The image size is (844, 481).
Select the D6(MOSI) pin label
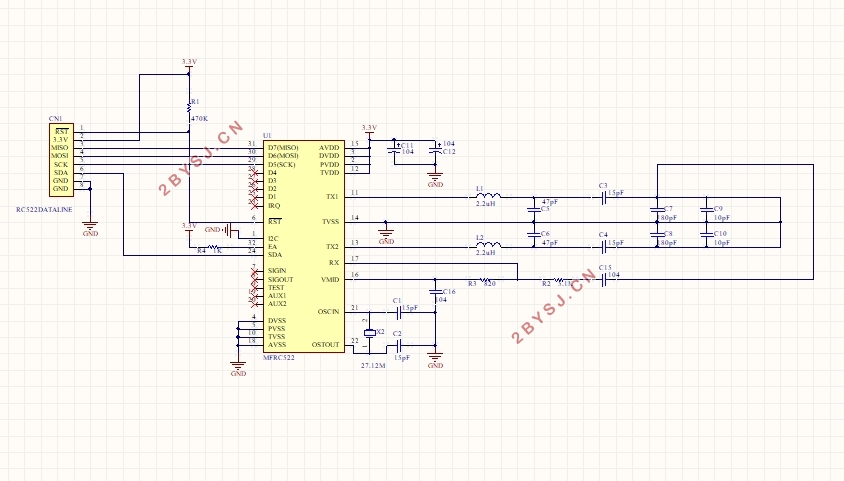point(283,156)
